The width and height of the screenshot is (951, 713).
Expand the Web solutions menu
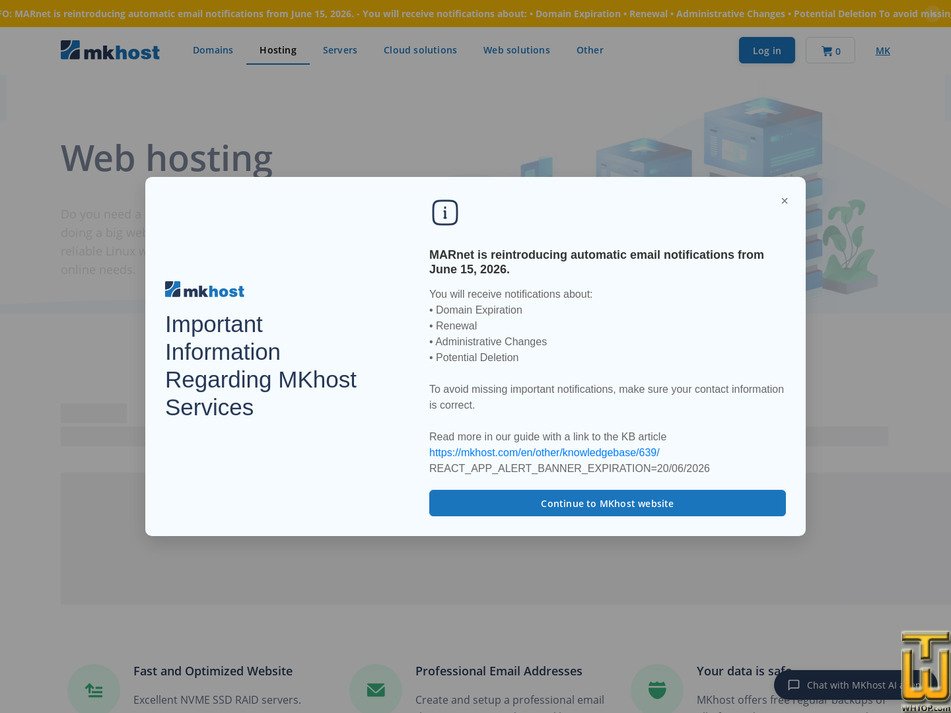516,50
